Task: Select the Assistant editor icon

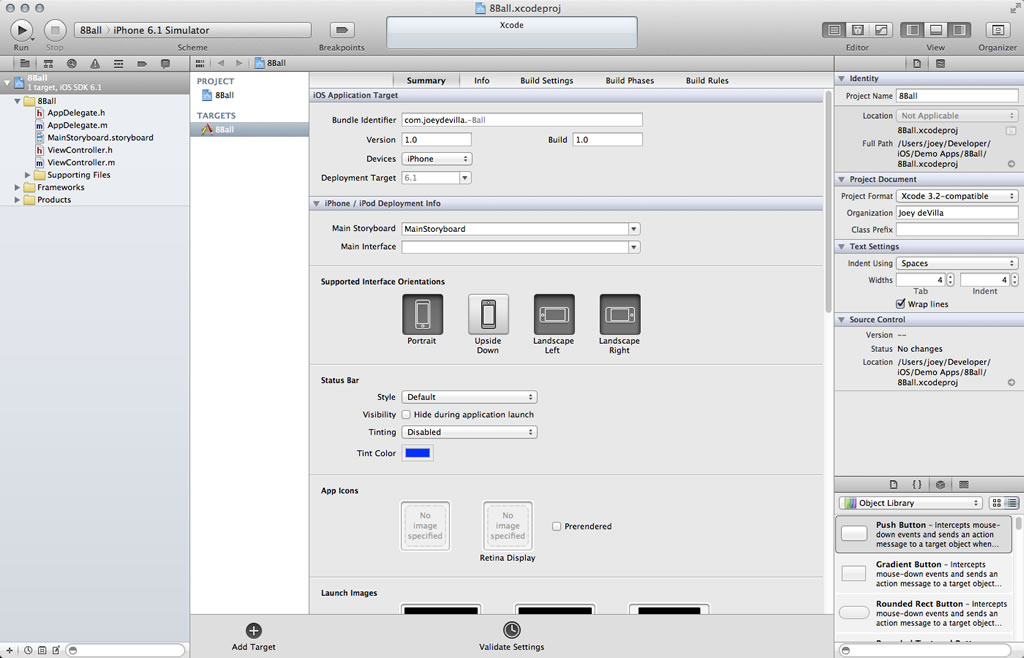Action: [x=857, y=30]
